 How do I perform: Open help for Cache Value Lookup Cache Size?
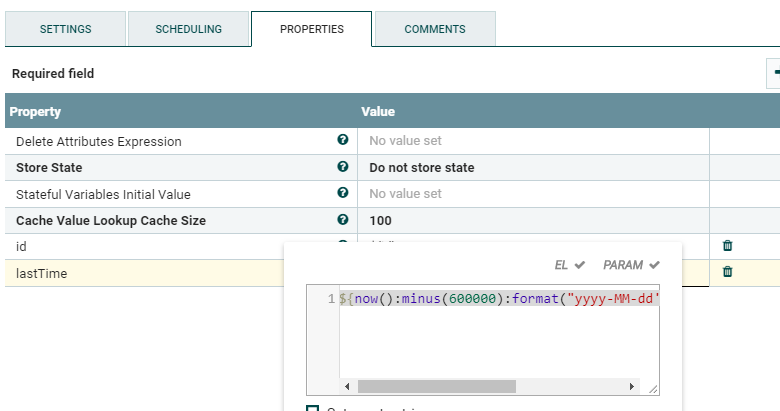(x=342, y=219)
